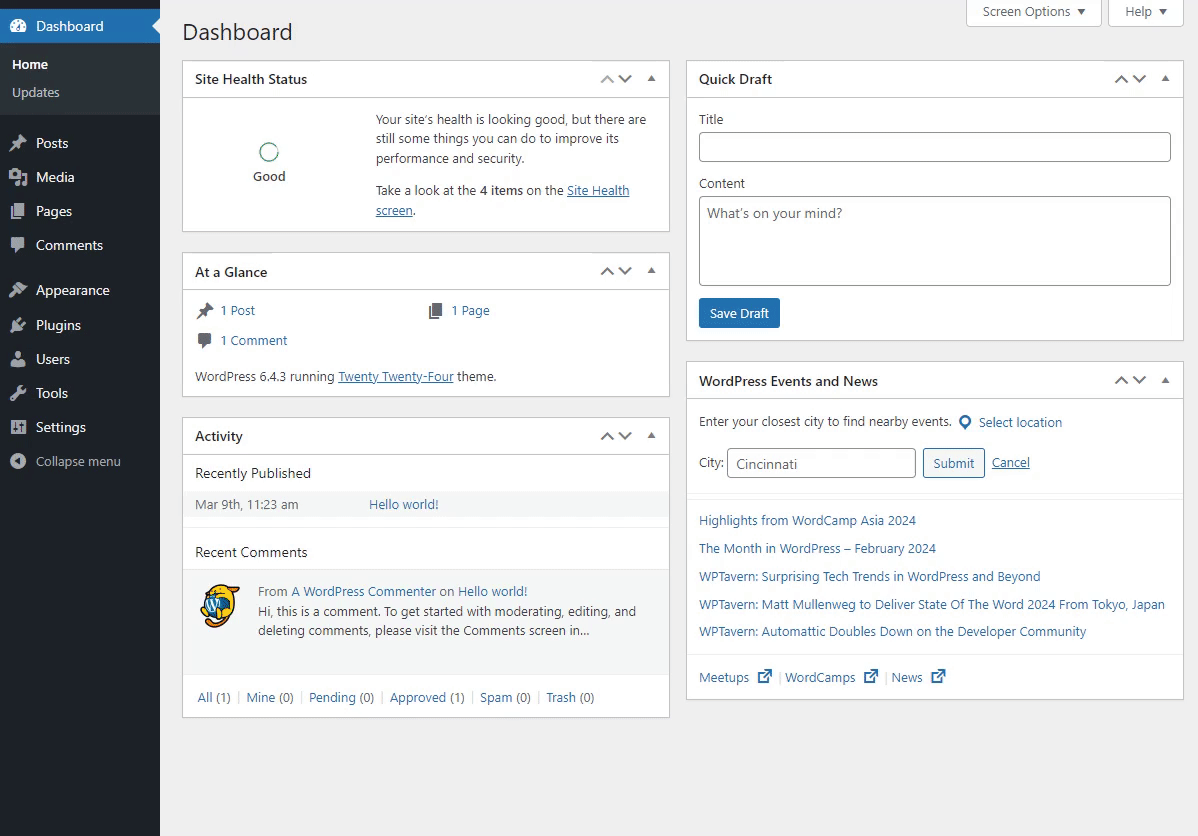Click the City input field
The height and width of the screenshot is (836, 1198).
[x=821, y=463]
